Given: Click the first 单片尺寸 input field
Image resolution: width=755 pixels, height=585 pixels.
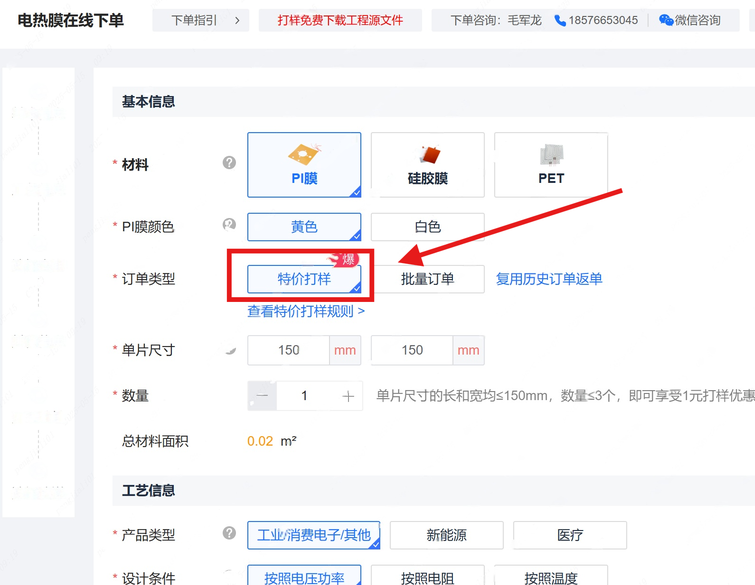Looking at the screenshot, I should 289,350.
